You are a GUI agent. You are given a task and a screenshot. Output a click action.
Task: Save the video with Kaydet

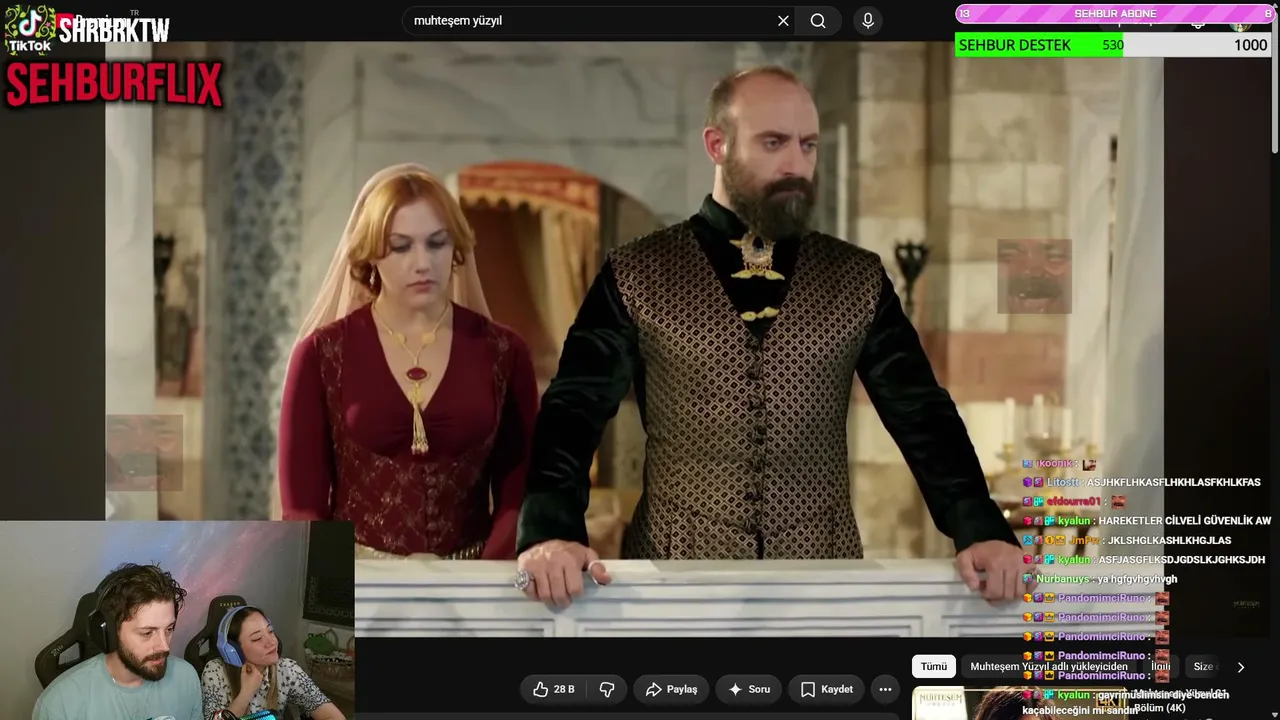(826, 689)
